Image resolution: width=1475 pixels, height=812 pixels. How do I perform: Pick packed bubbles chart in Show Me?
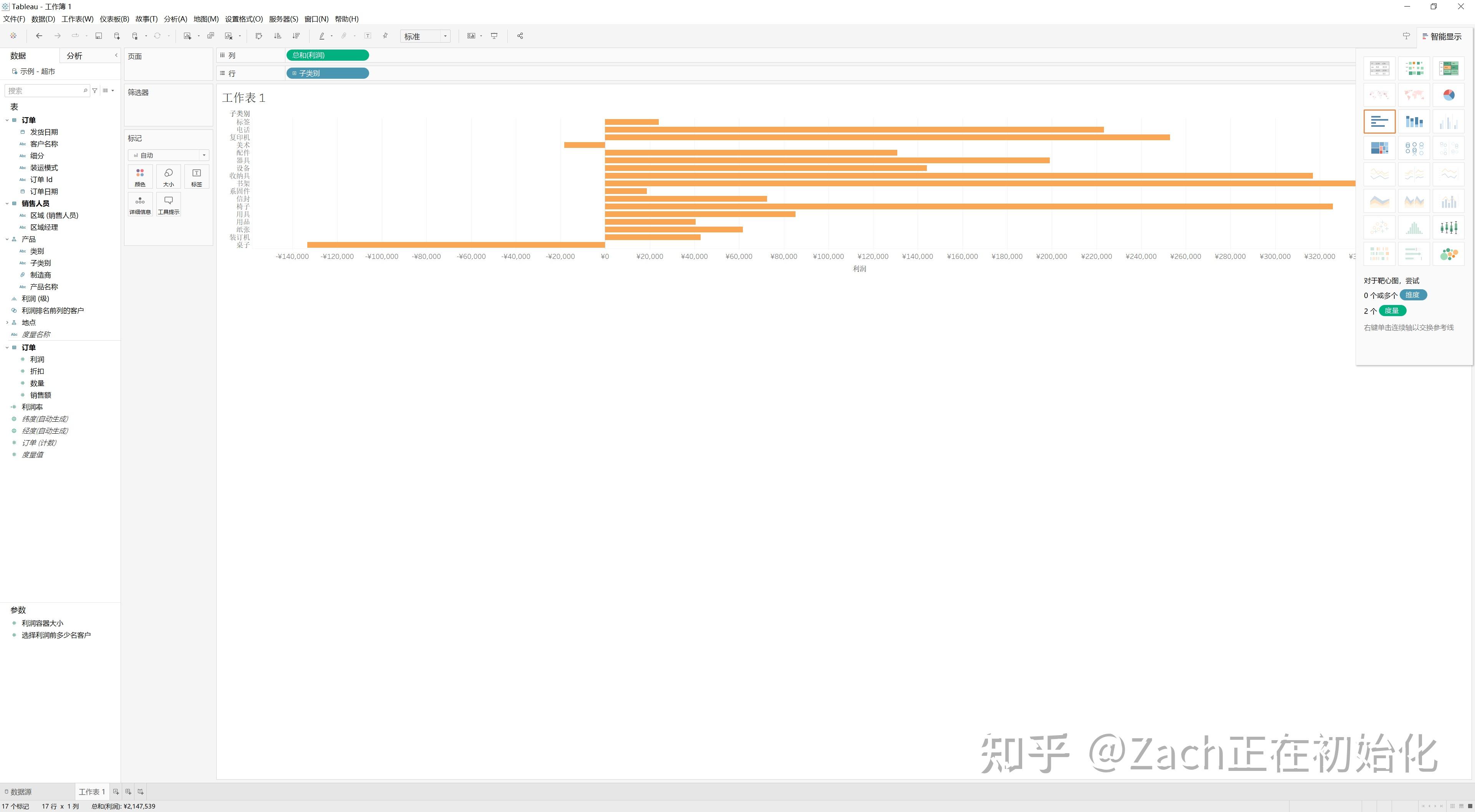pos(1448,254)
